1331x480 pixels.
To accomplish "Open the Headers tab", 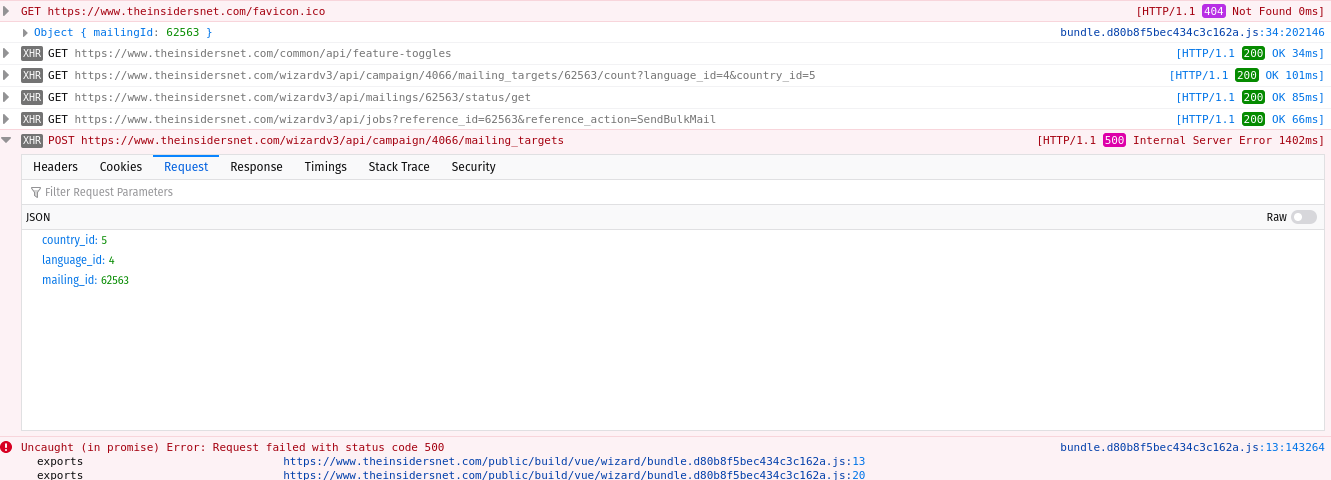I will pyautogui.click(x=55, y=167).
